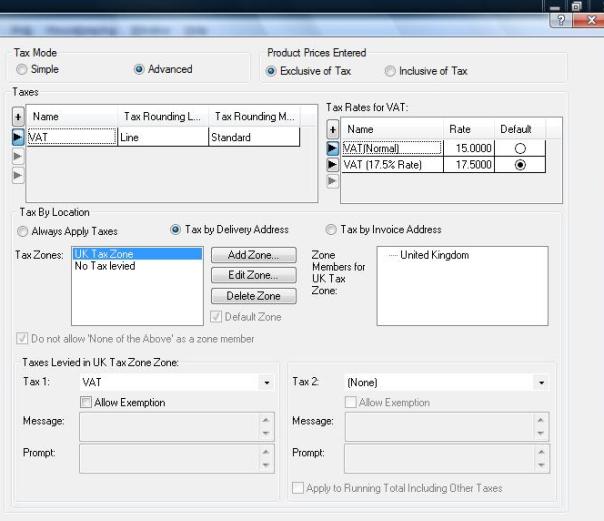Click the plus icon in Tax Rates grid
The height and width of the screenshot is (521, 604).
pos(333,129)
